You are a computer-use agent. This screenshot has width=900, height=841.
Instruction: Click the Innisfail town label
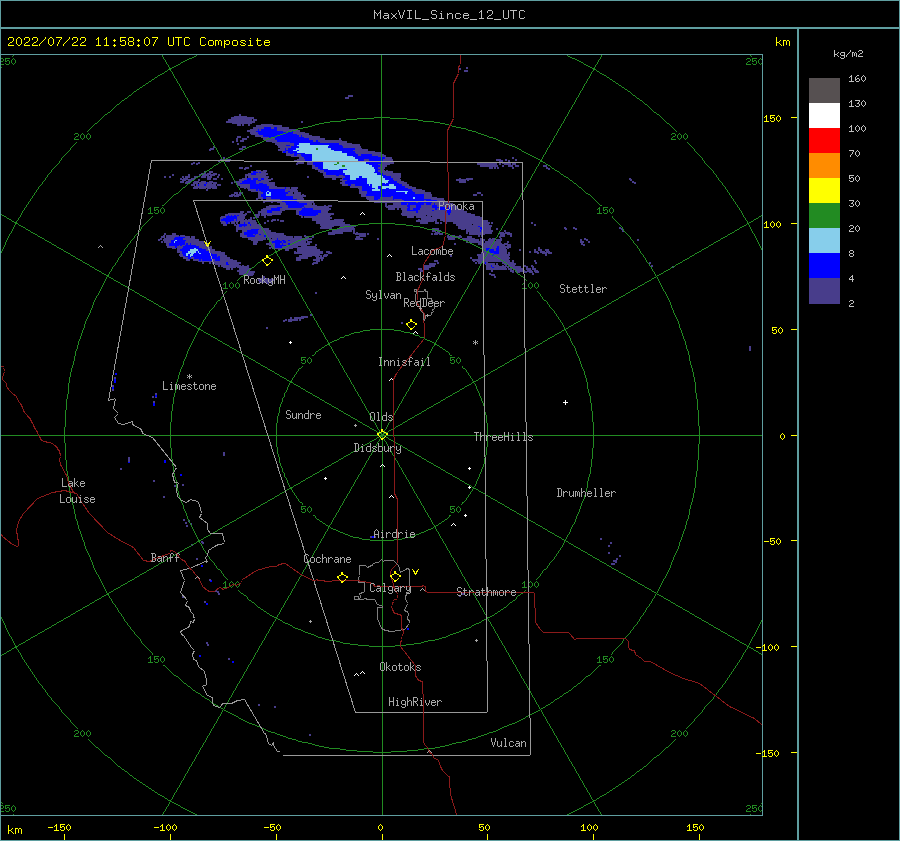[404, 362]
